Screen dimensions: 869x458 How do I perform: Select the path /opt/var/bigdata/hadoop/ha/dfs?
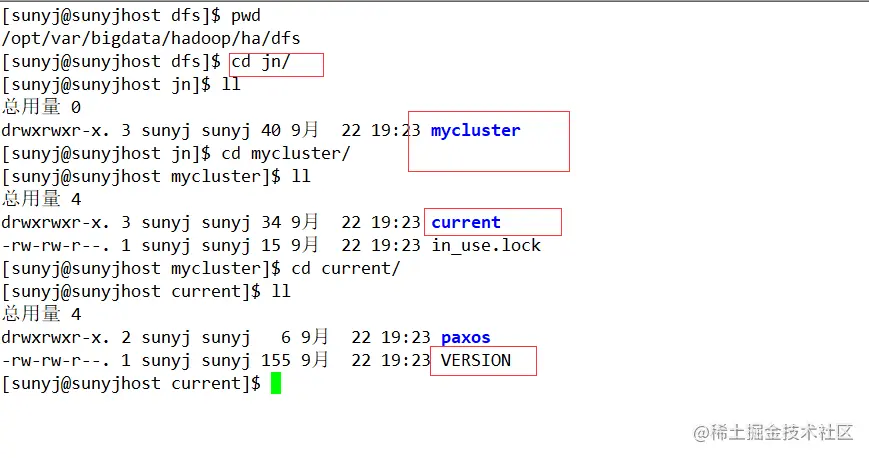click(151, 38)
